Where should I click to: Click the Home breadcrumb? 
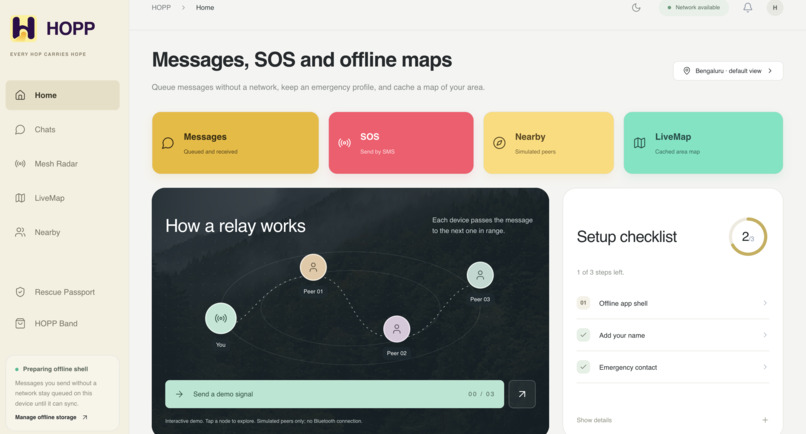pos(205,8)
